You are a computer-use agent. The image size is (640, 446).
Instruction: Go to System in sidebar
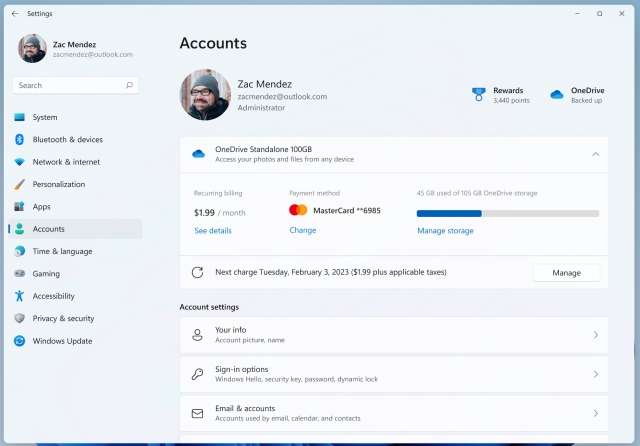(45, 117)
